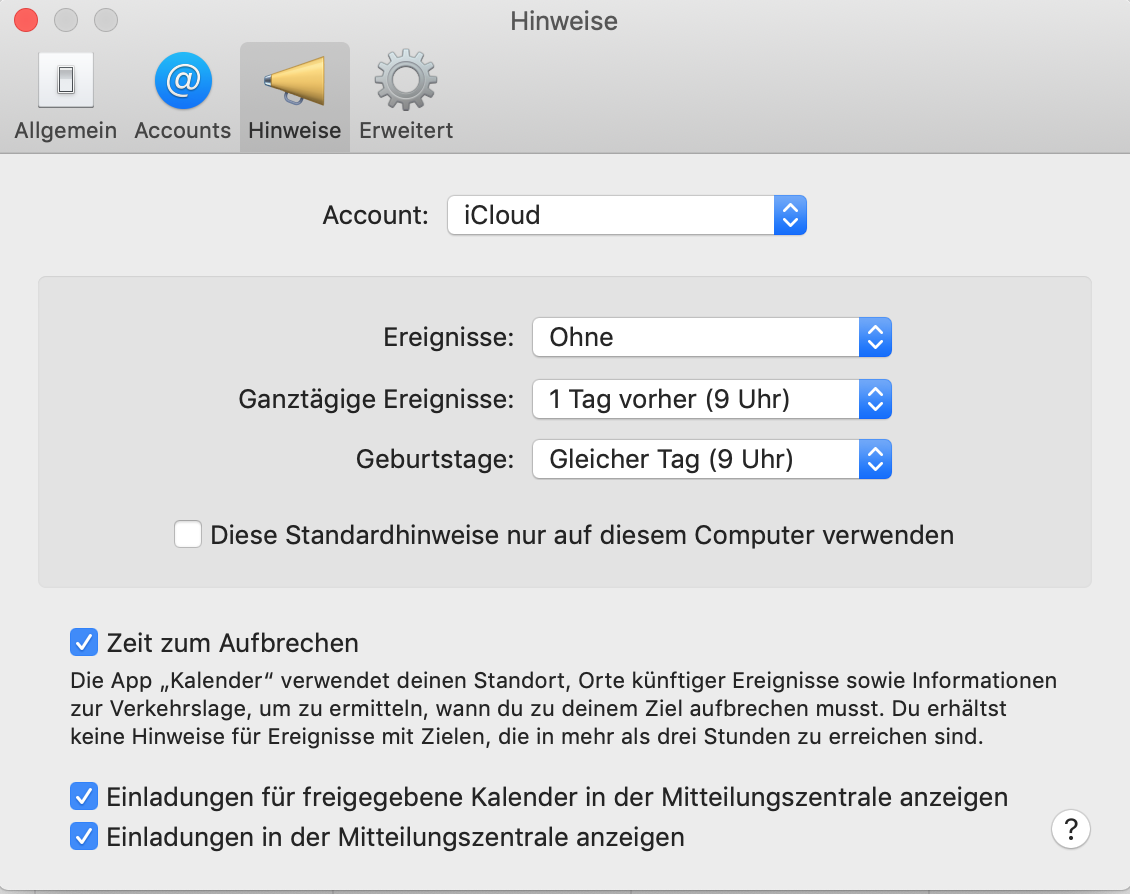Enable Standardhinweise only on this computer
Screen dimensions: 1130x894
tap(188, 535)
